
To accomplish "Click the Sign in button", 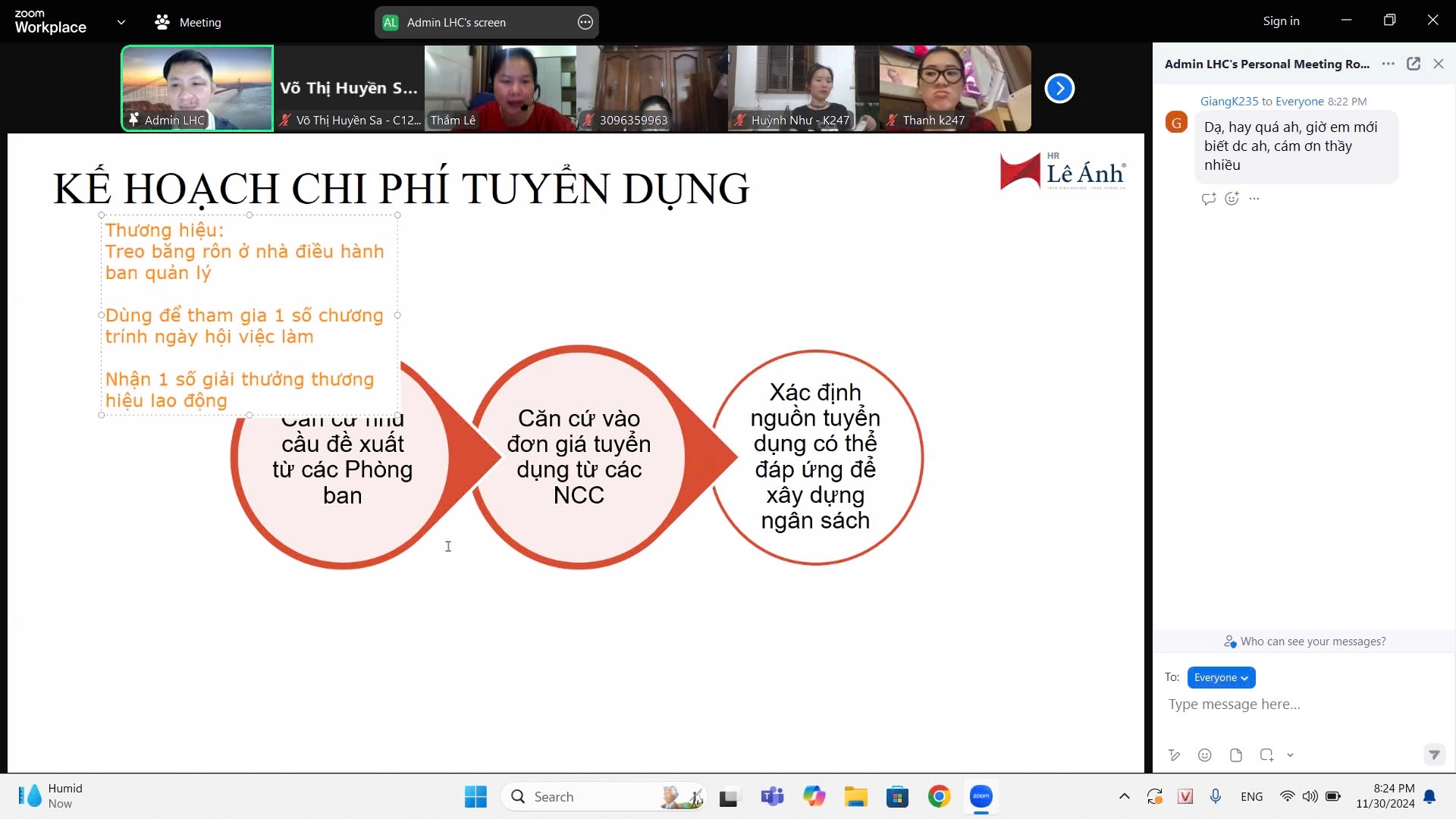I will coord(1281,20).
